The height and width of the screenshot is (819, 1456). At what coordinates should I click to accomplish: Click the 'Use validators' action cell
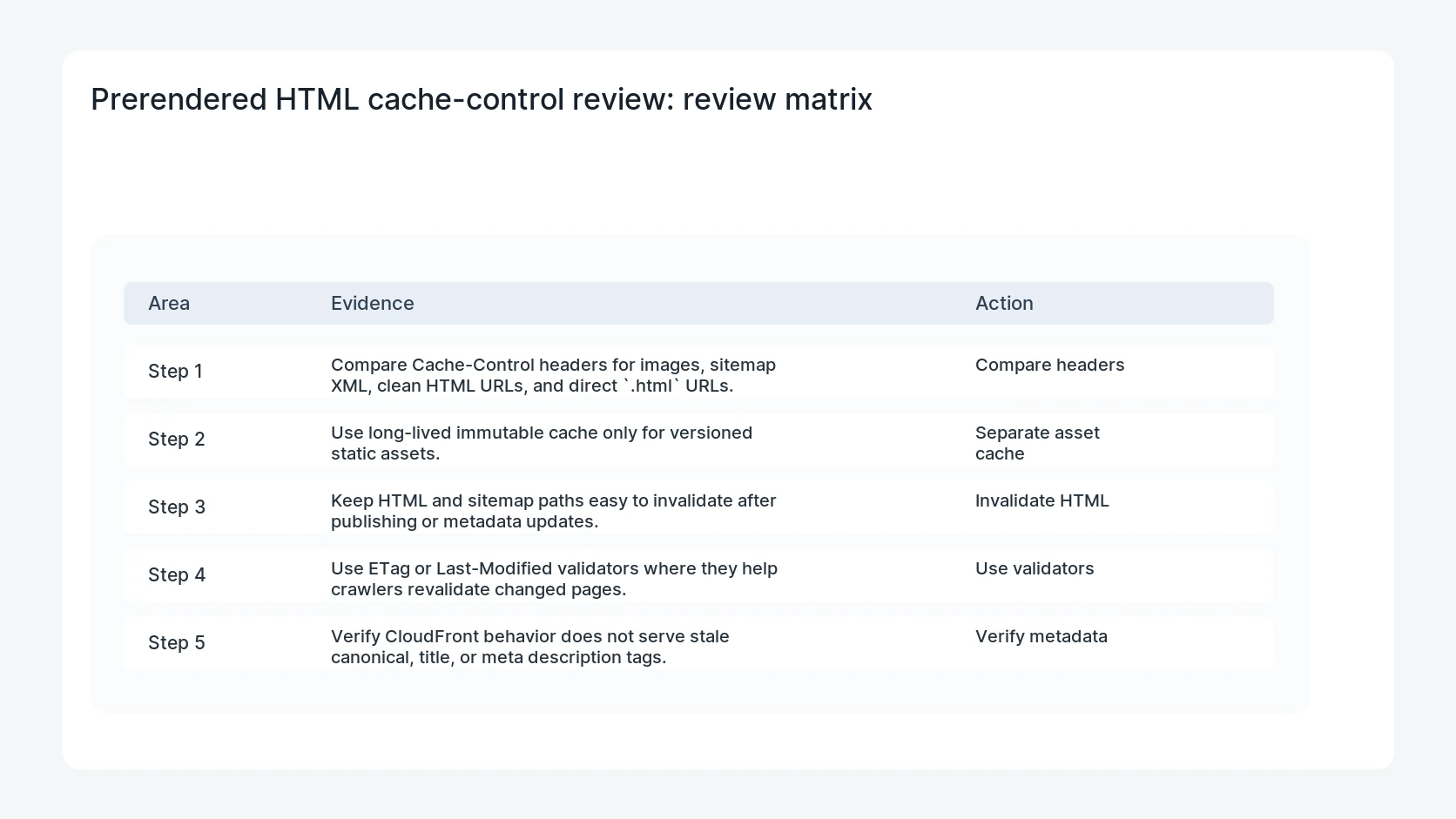1035,568
